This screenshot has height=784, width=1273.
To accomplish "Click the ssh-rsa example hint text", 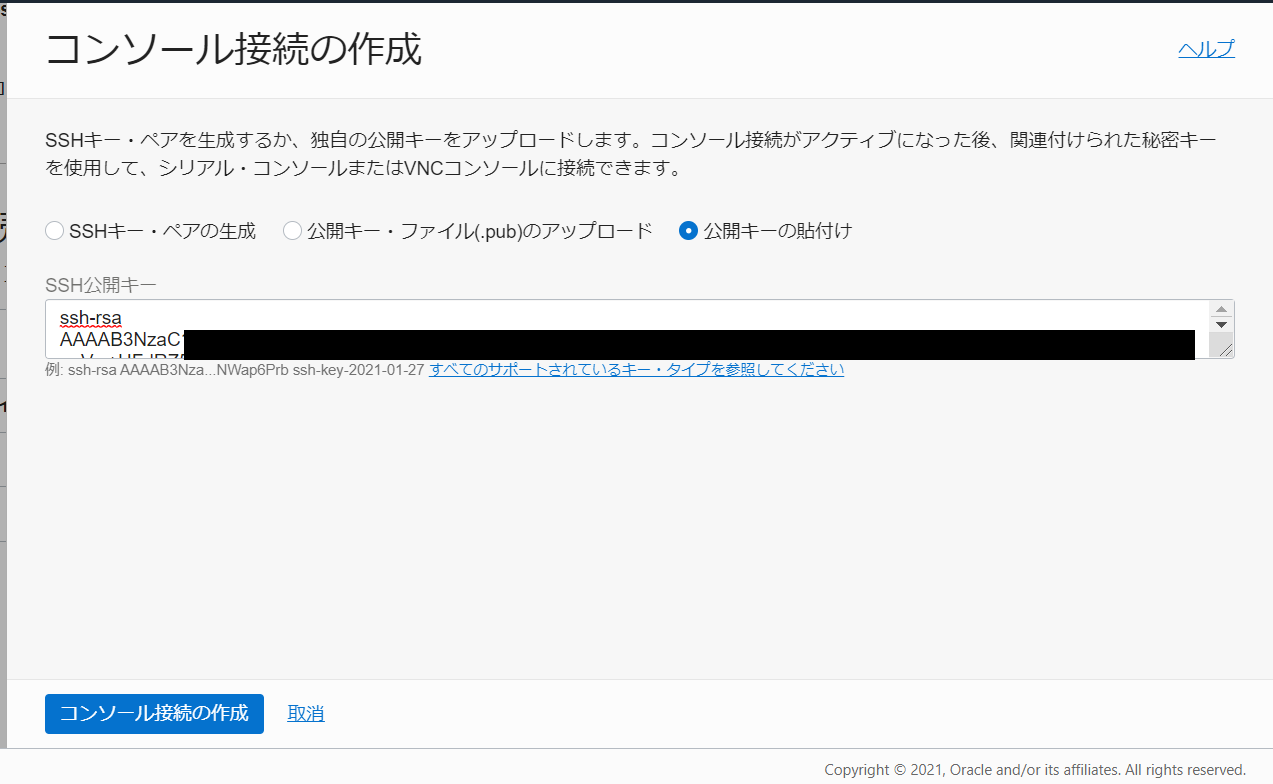I will (230, 369).
